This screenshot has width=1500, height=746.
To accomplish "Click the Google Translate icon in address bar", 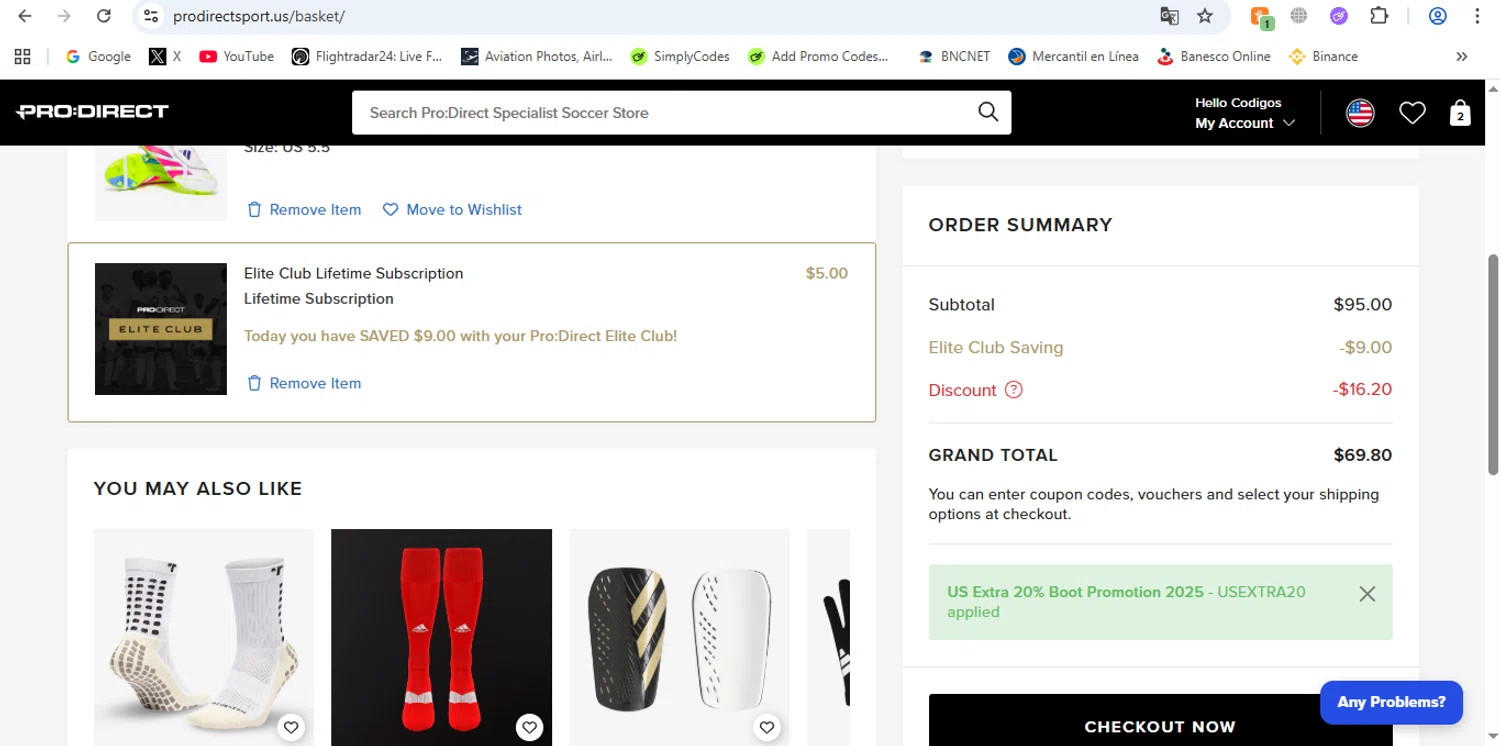I will 1169,16.
